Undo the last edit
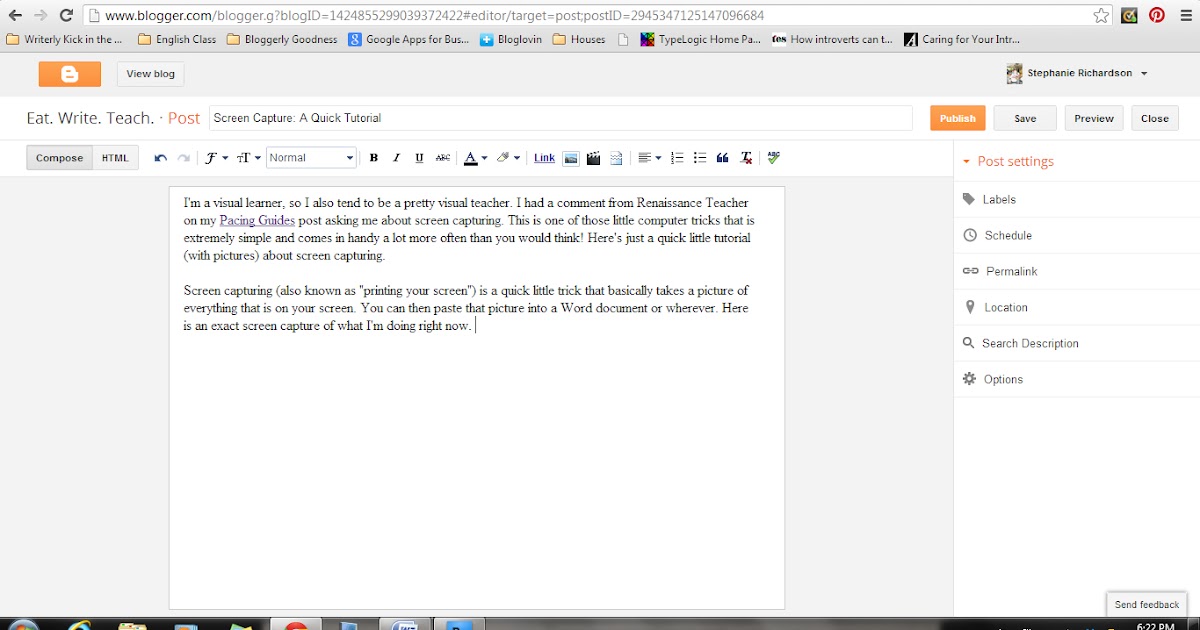1200x630 pixels. pos(160,157)
